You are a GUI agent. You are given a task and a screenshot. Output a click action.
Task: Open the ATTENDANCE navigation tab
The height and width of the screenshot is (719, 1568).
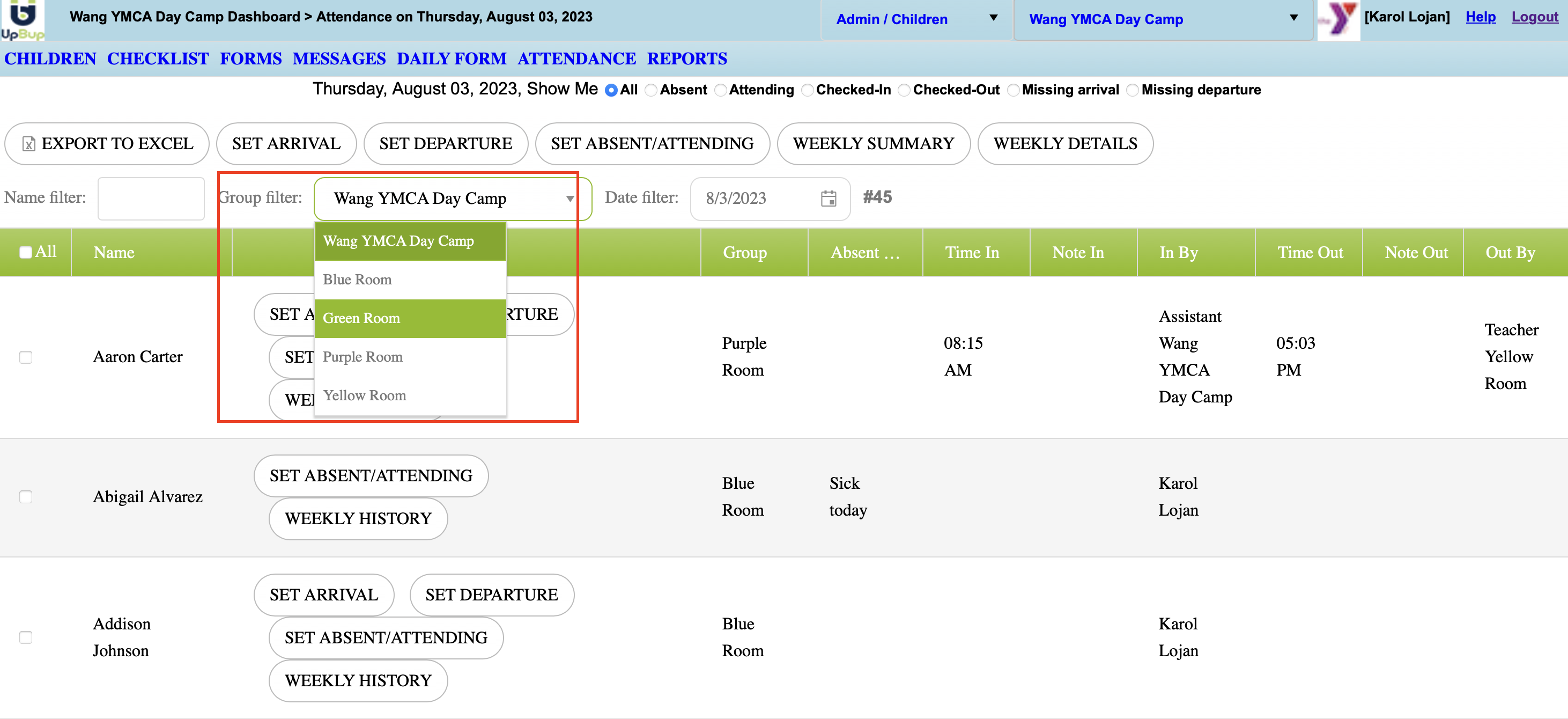(x=576, y=58)
